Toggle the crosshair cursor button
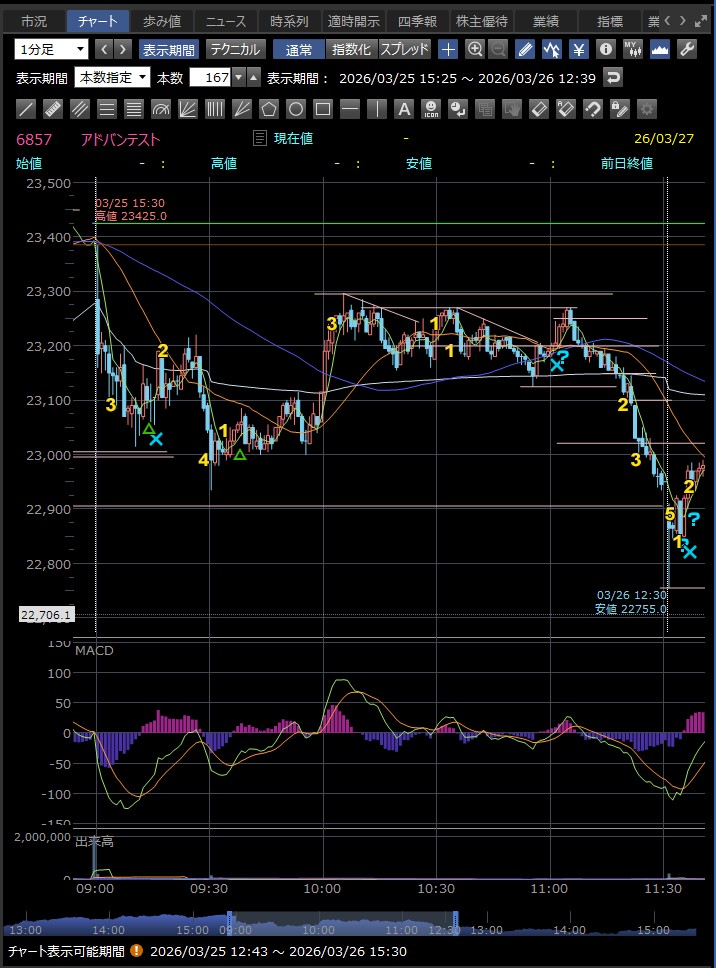This screenshot has width=716, height=968. click(x=449, y=48)
